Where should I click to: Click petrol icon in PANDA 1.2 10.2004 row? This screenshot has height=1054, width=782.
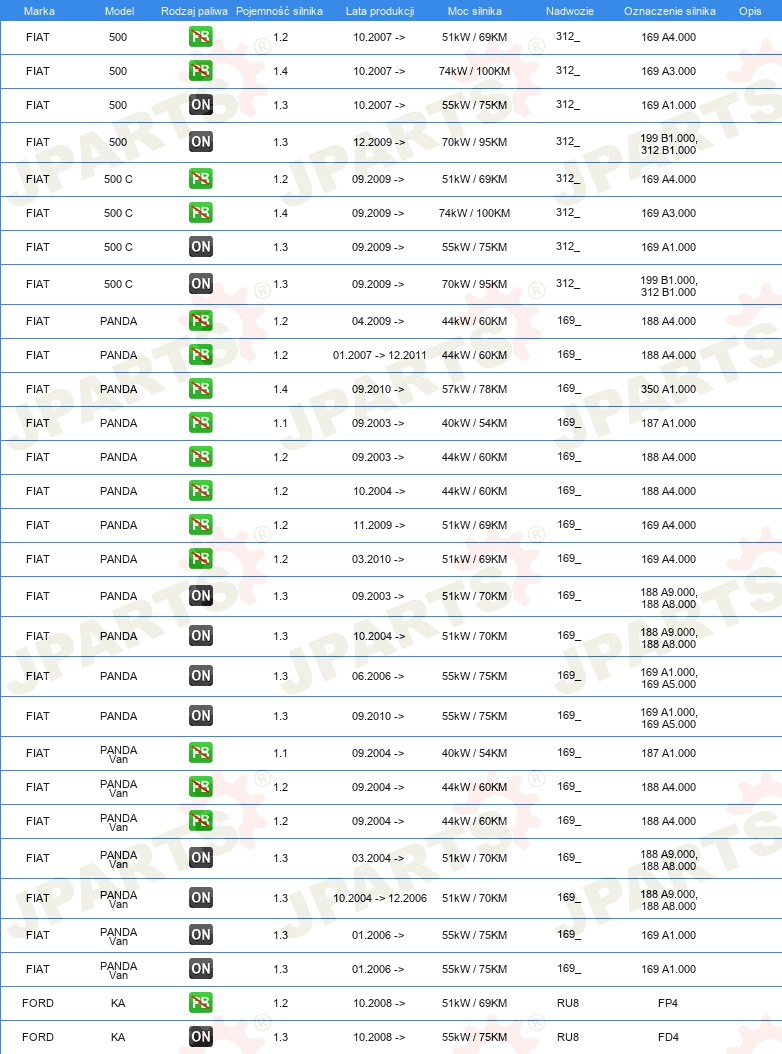(x=200, y=491)
